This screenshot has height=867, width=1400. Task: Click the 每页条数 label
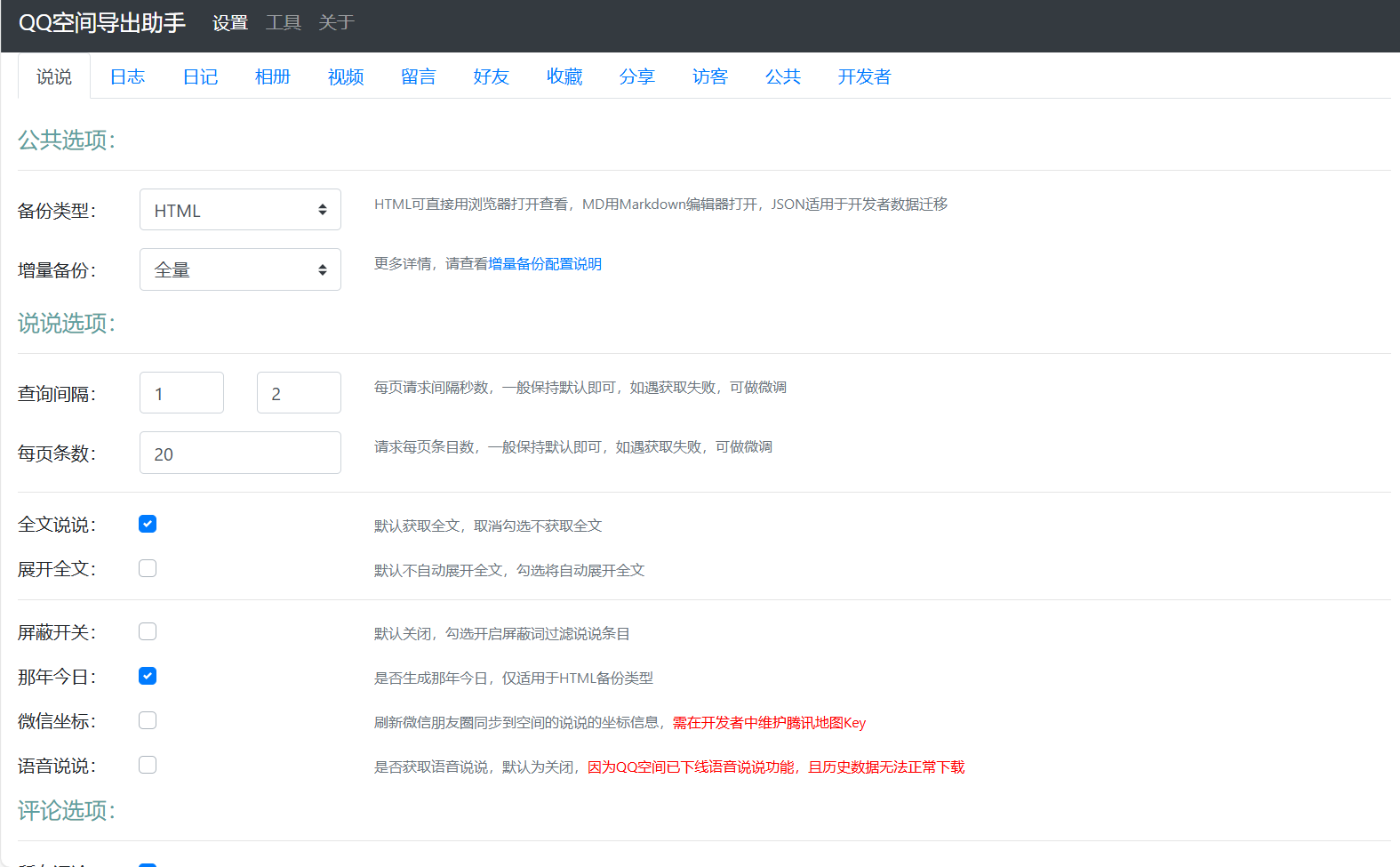[x=57, y=454]
